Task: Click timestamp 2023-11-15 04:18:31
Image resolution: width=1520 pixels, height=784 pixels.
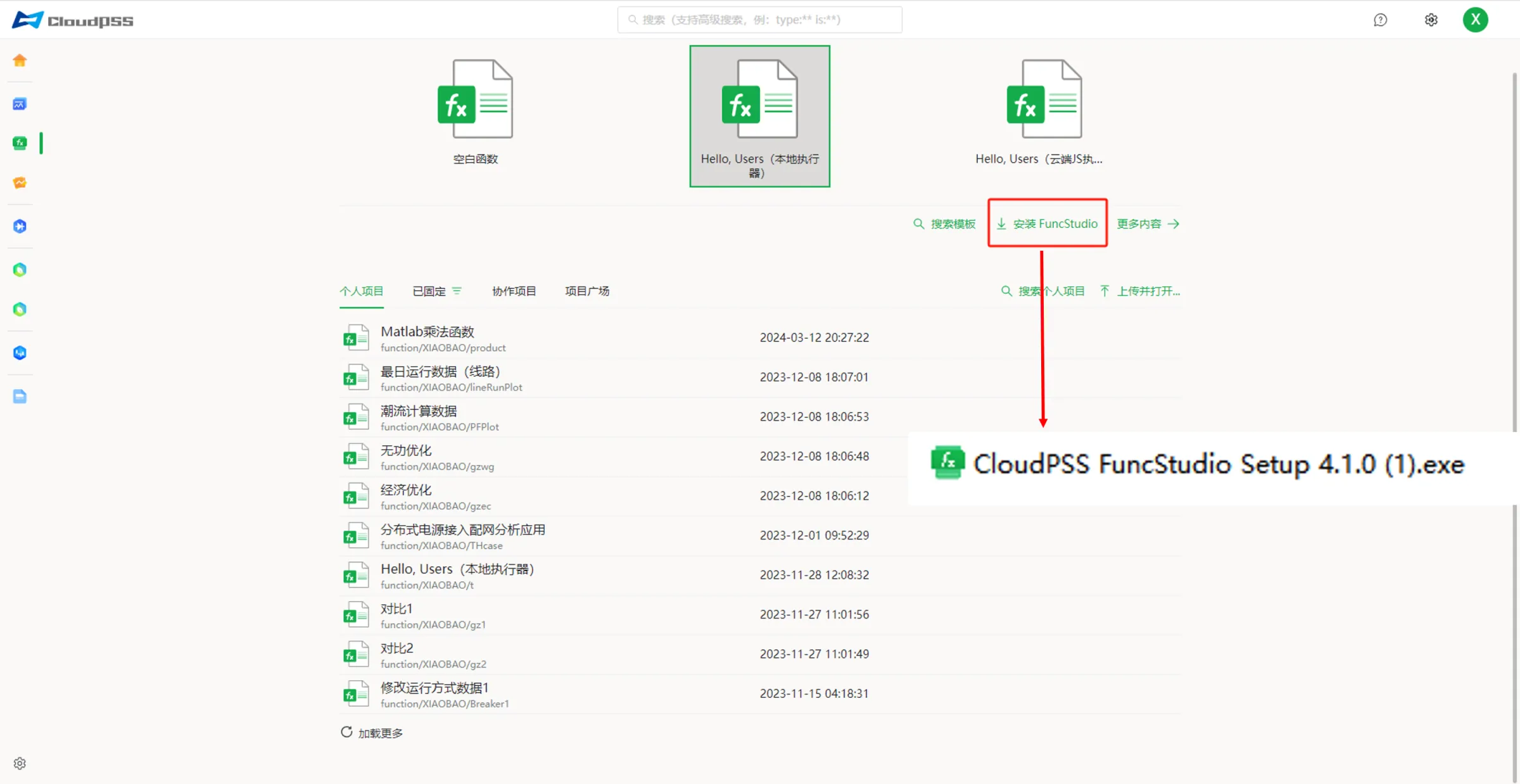Action: [814, 693]
